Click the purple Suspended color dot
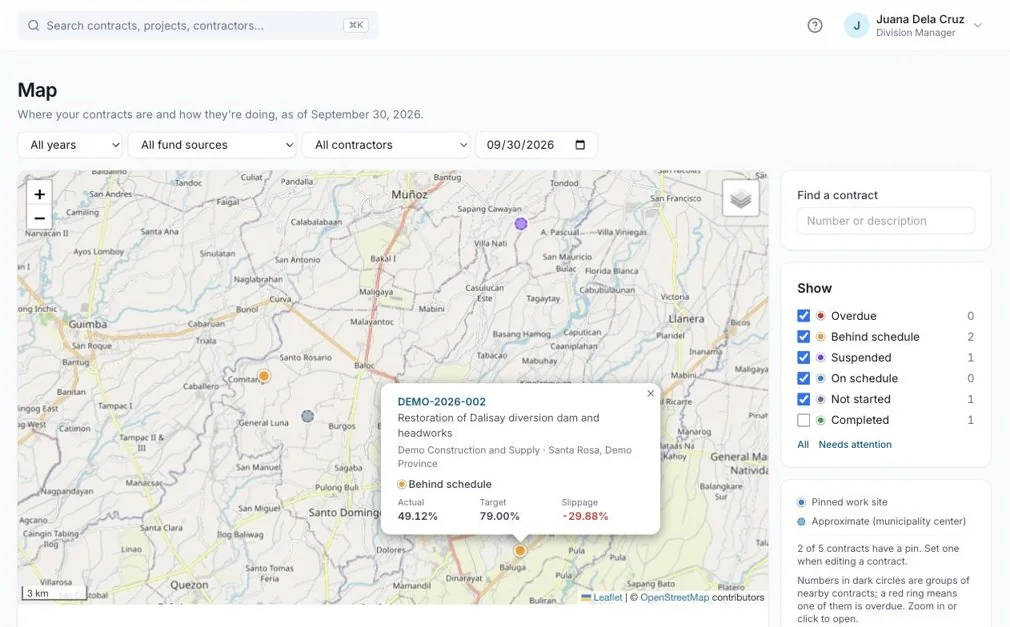Image resolution: width=1010 pixels, height=627 pixels. (821, 357)
